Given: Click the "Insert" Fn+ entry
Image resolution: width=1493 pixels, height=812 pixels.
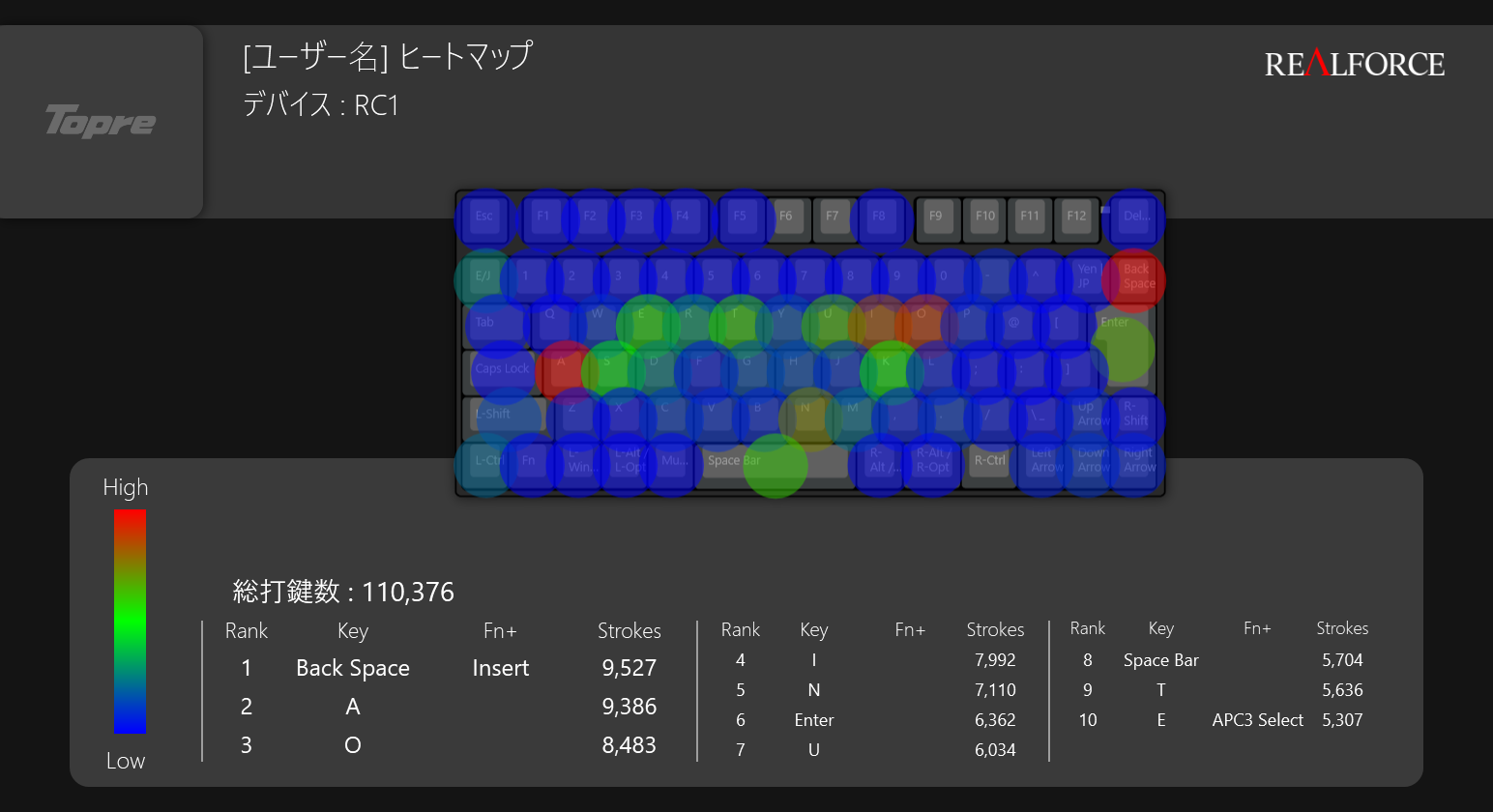Looking at the screenshot, I should (501, 668).
